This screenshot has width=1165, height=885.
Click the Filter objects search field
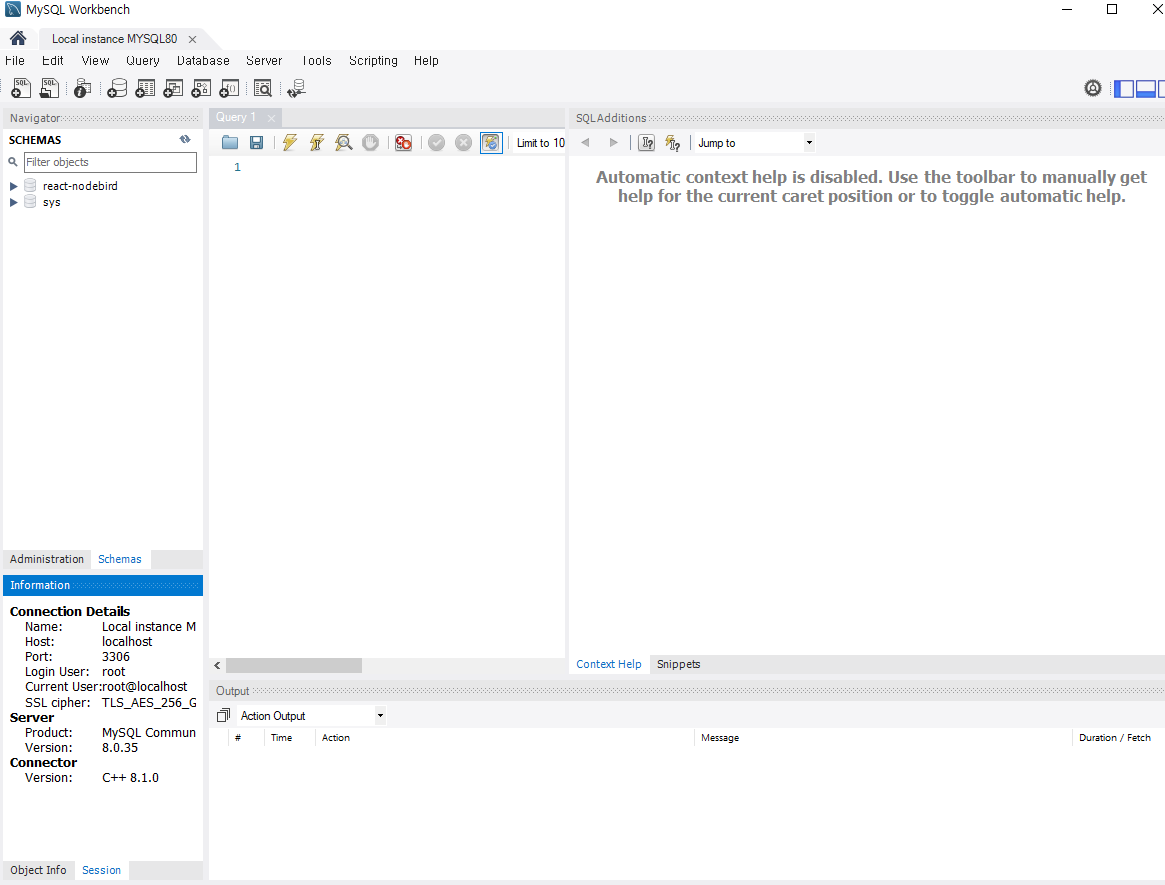(110, 162)
